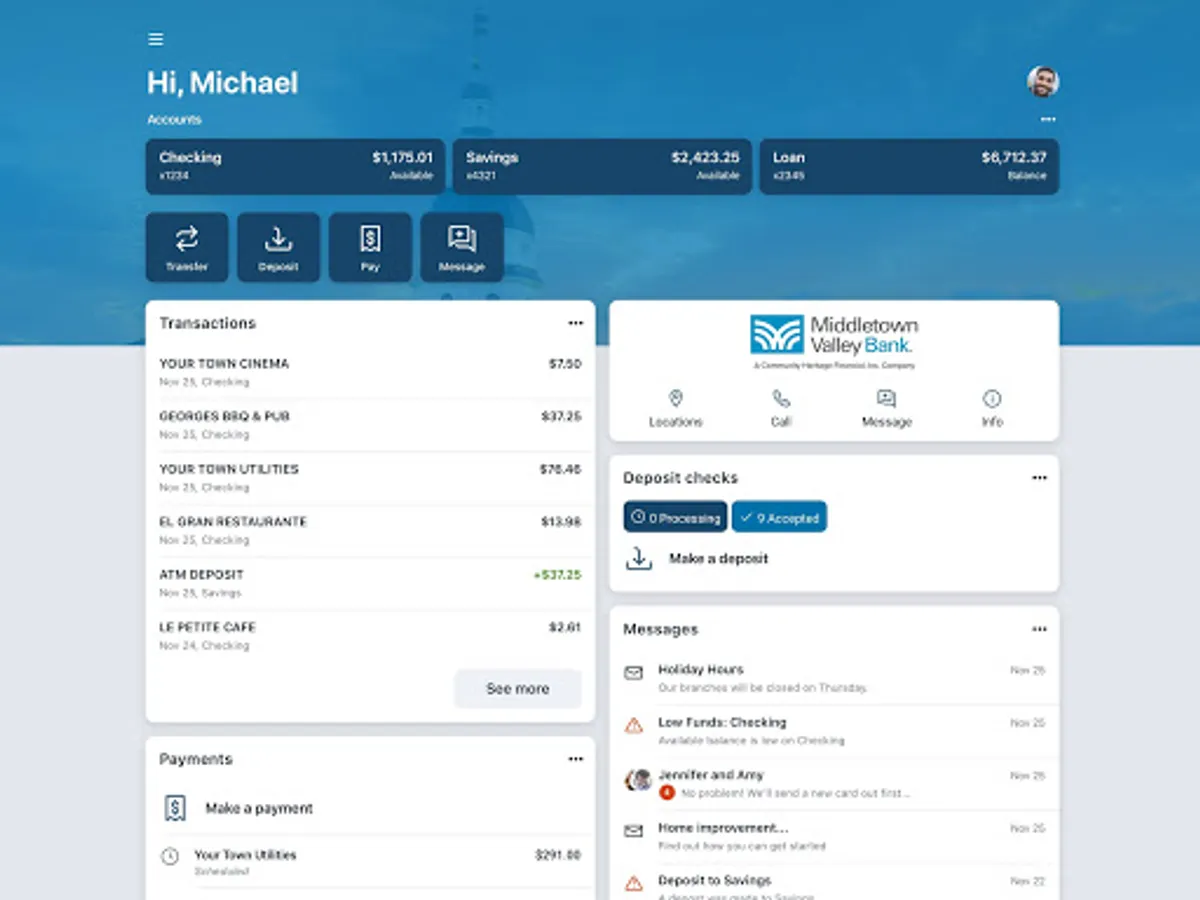
Task: Click the Middletown Valley Bank logo
Action: click(x=834, y=342)
